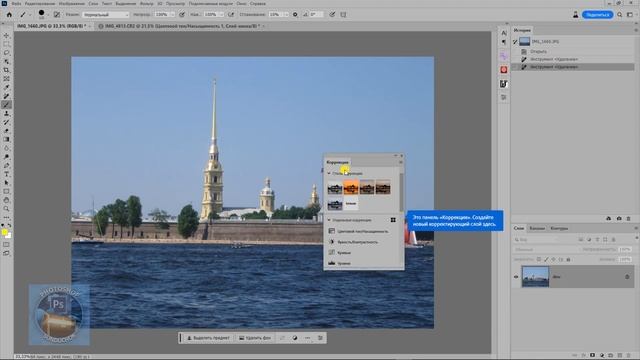Toggle airbrush build-up icon in options bar

coord(231,14)
